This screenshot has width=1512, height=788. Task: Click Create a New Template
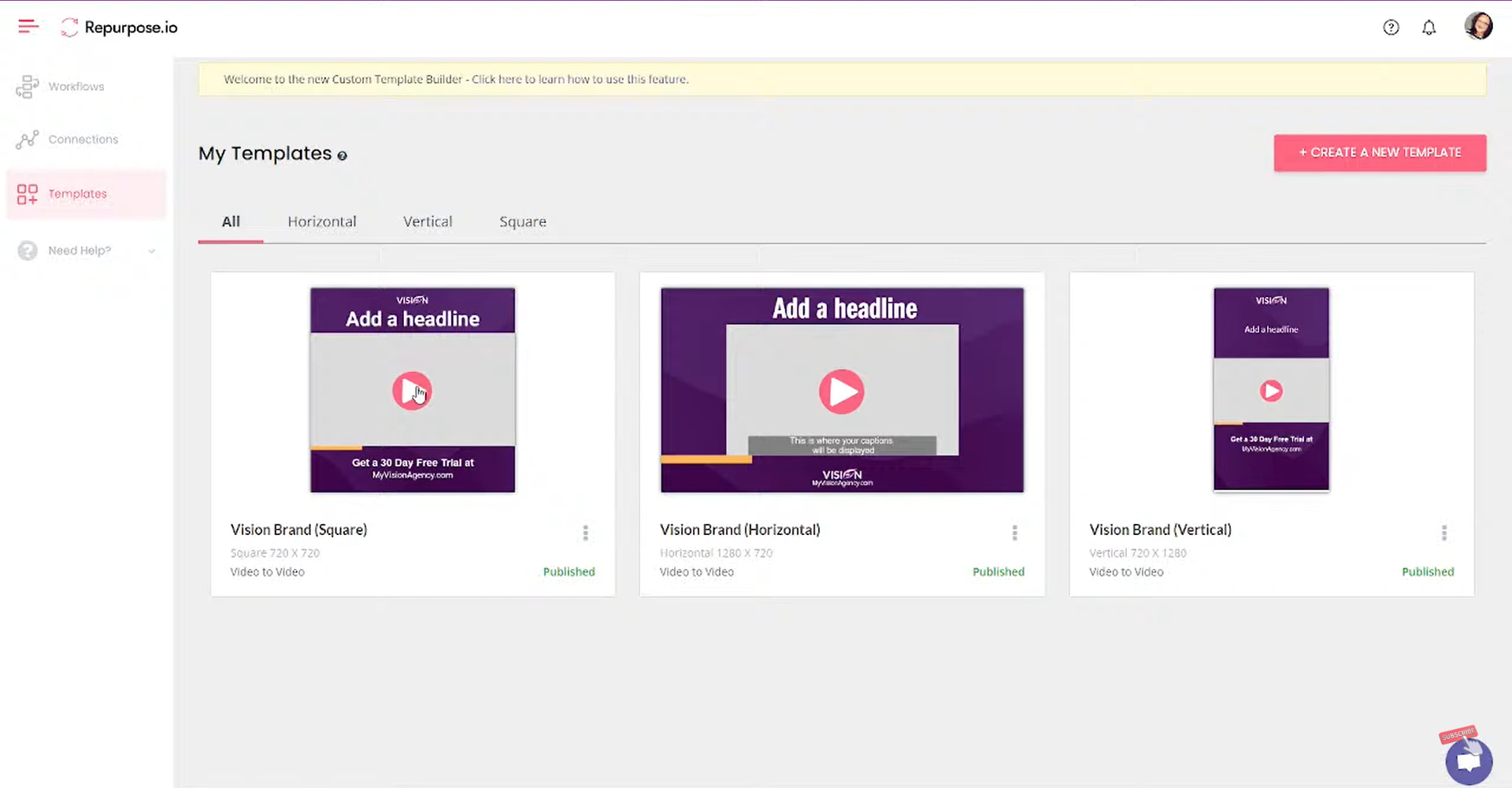[x=1379, y=152]
